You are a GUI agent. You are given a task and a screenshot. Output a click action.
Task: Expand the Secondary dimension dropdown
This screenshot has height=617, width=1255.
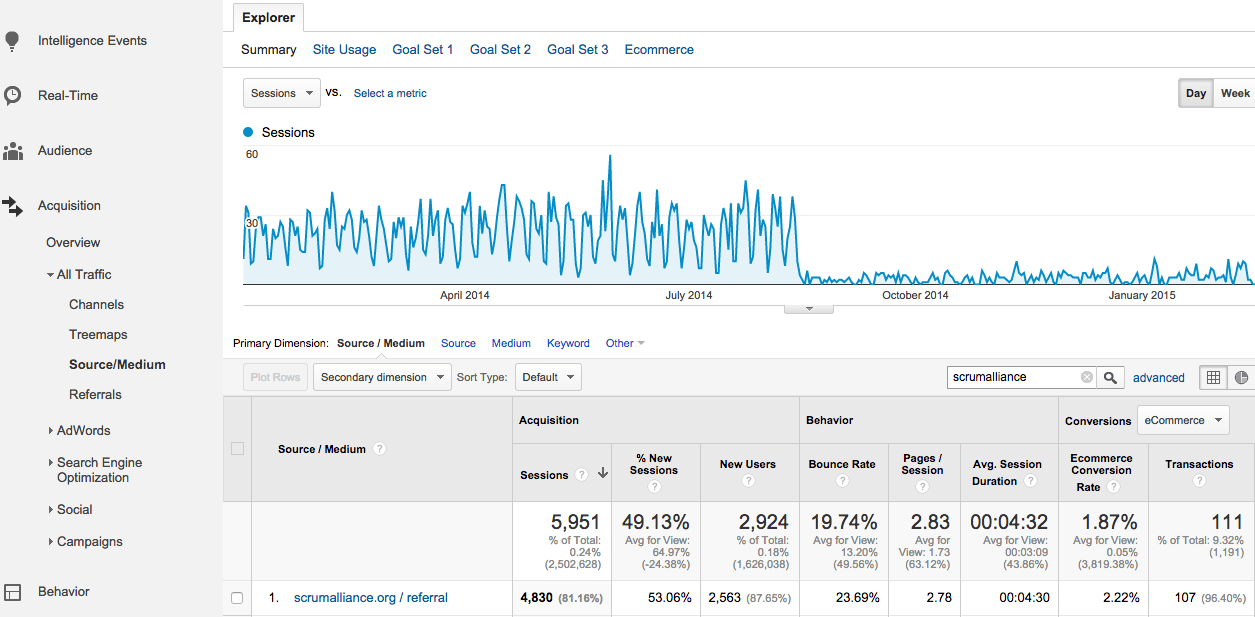point(382,377)
